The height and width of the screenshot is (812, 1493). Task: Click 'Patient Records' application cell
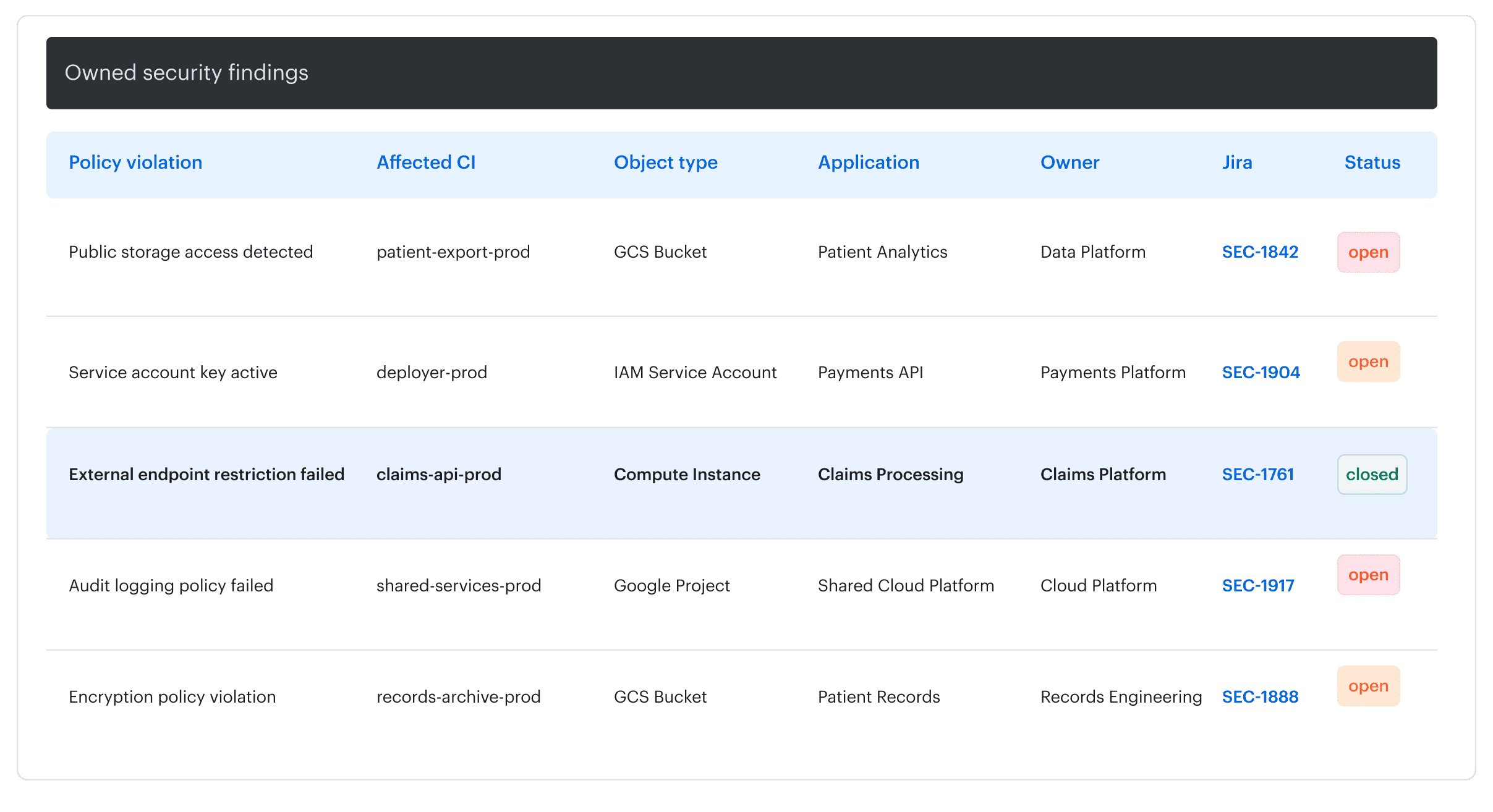(x=879, y=697)
